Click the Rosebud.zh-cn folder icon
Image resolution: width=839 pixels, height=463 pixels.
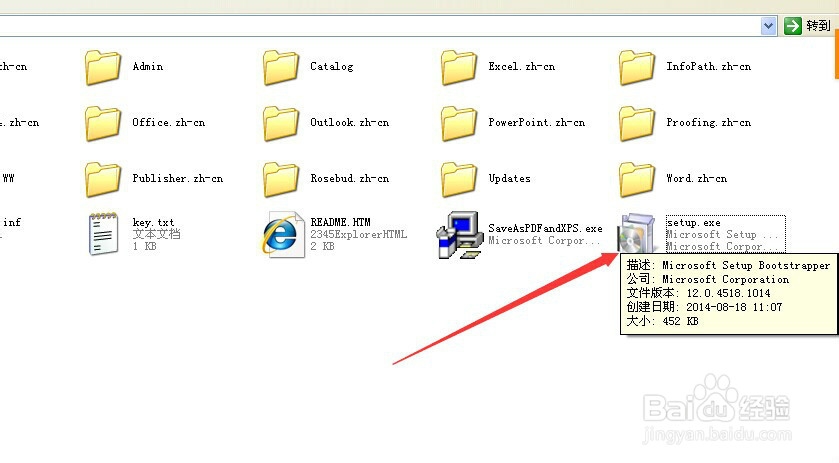(x=280, y=180)
